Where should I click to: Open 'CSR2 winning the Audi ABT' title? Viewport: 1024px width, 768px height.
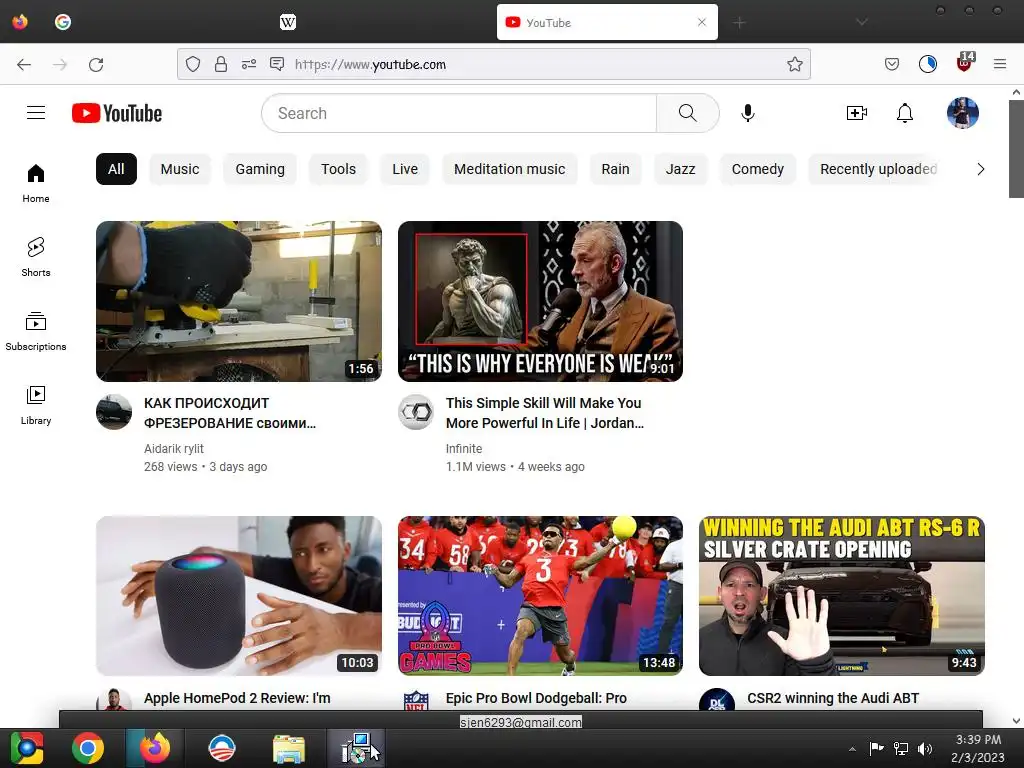point(833,698)
